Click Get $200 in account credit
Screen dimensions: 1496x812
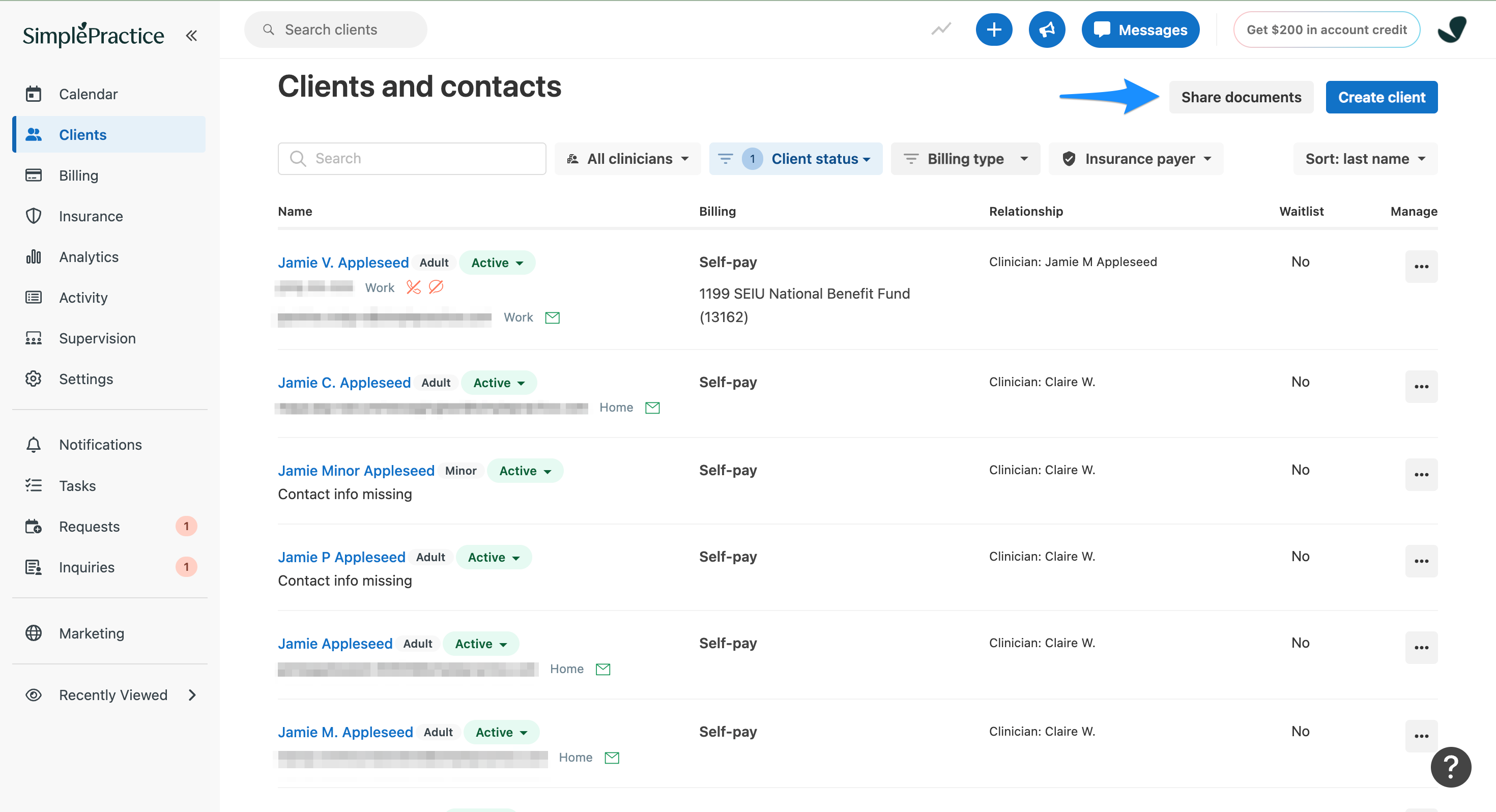1327,30
